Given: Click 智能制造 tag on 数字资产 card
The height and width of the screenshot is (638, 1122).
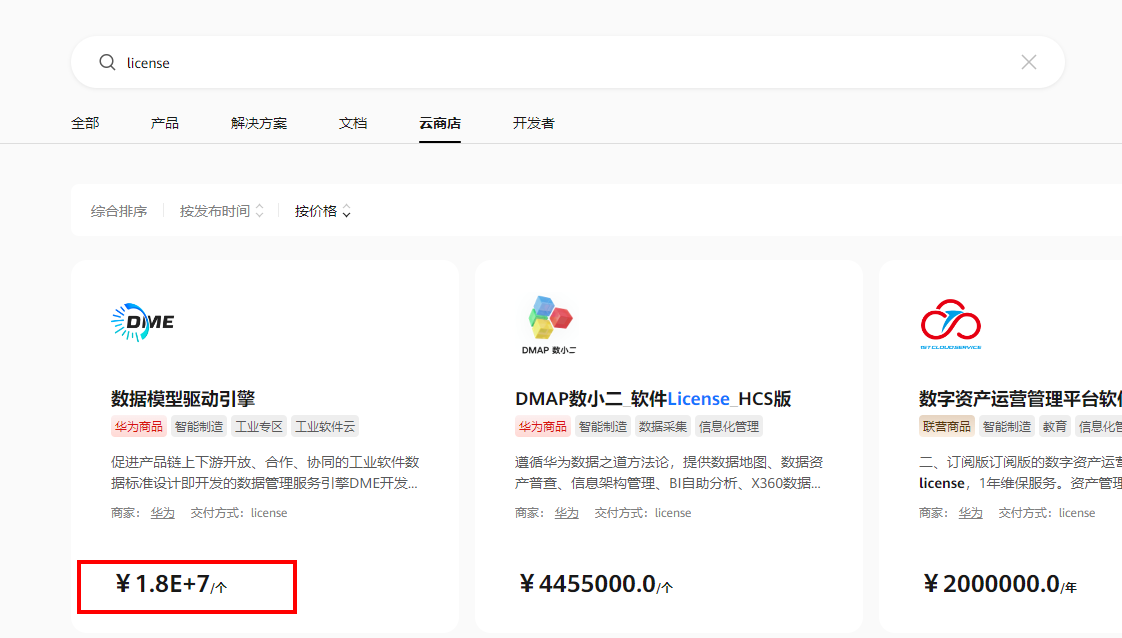Looking at the screenshot, I should point(1007,426).
